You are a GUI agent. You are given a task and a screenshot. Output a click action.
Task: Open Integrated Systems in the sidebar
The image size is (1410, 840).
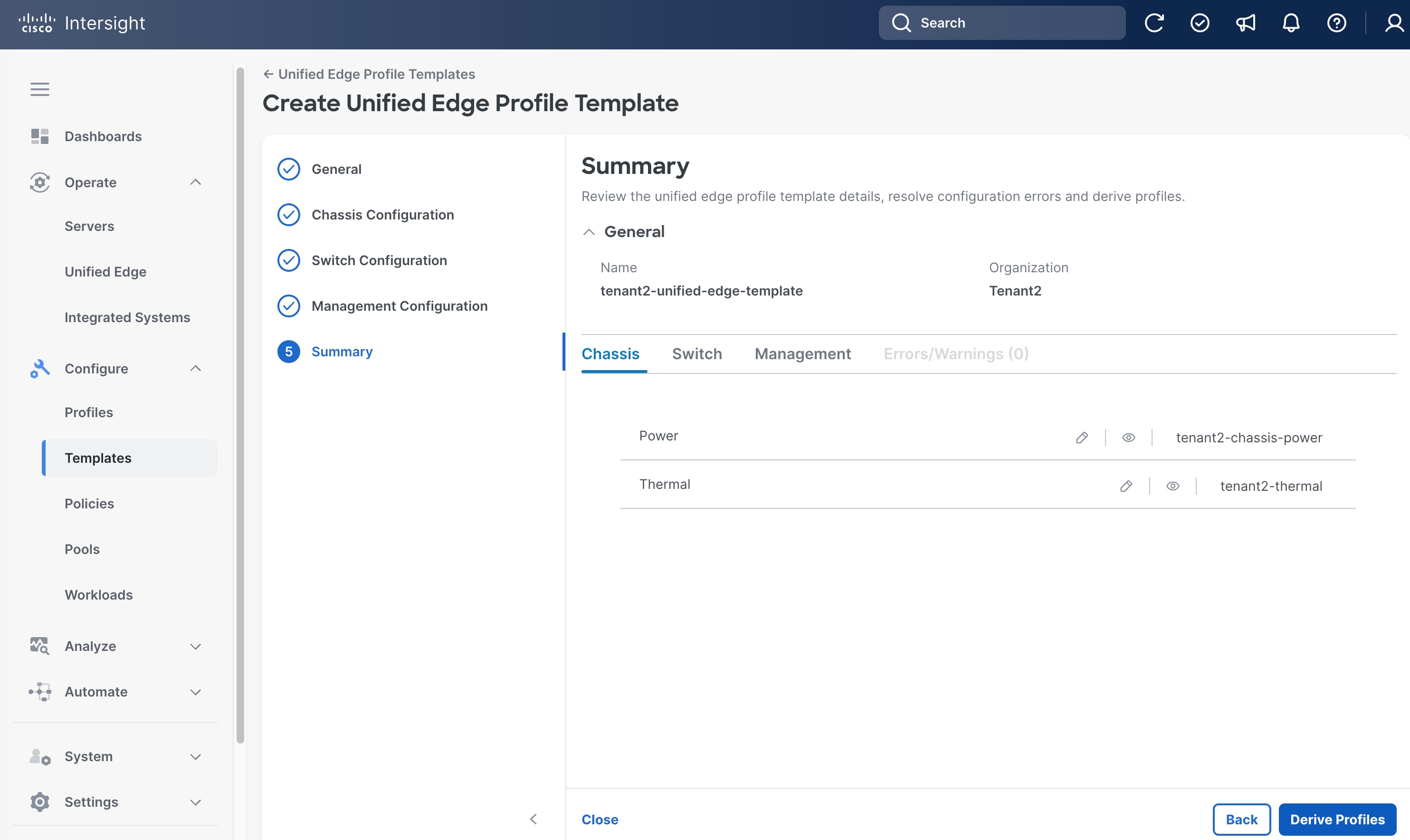tap(127, 317)
